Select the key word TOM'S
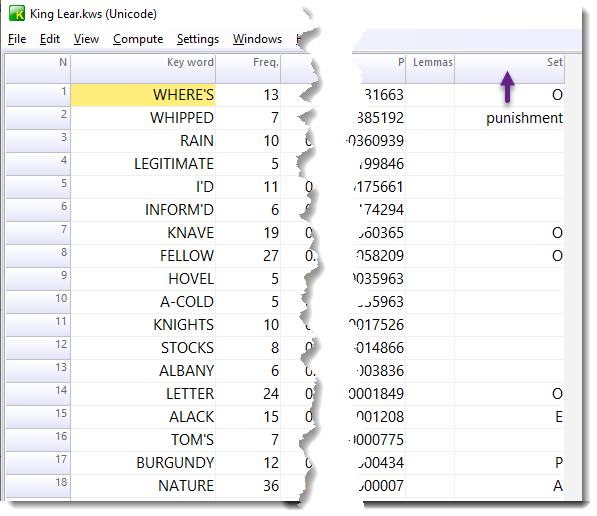This screenshot has height=516, width=597. tap(143, 440)
